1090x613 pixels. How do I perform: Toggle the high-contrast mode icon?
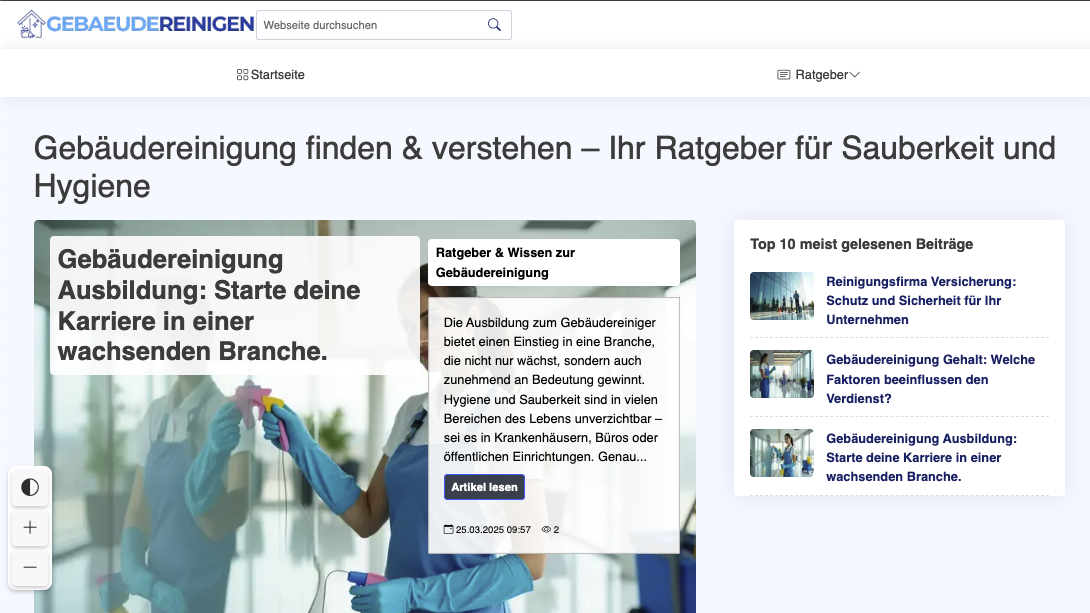click(30, 487)
